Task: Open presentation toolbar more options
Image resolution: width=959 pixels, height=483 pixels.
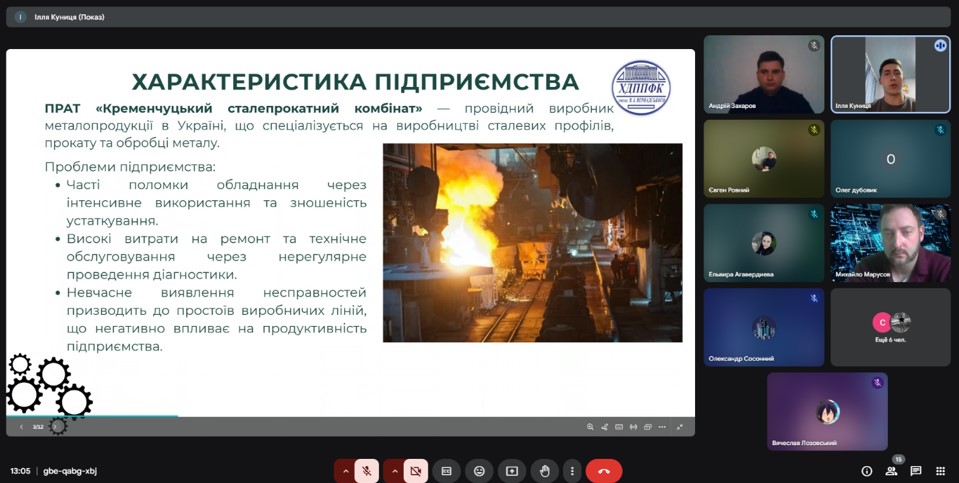Action: tap(662, 427)
